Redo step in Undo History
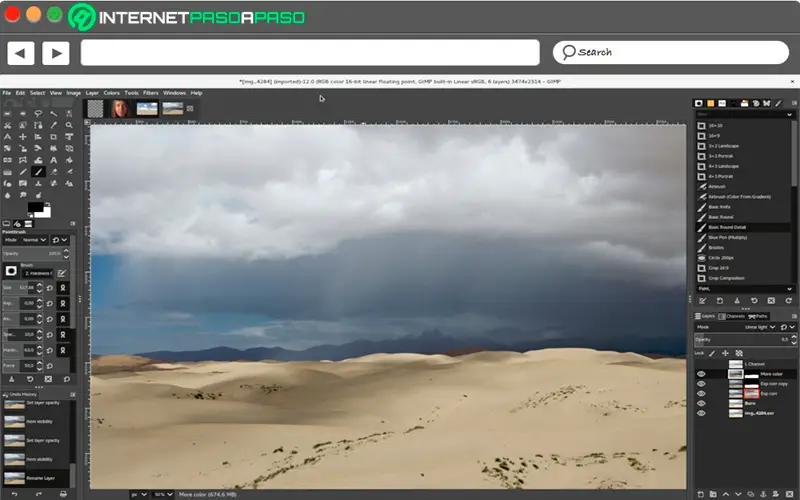This screenshot has height=500, width=800. 39,494
